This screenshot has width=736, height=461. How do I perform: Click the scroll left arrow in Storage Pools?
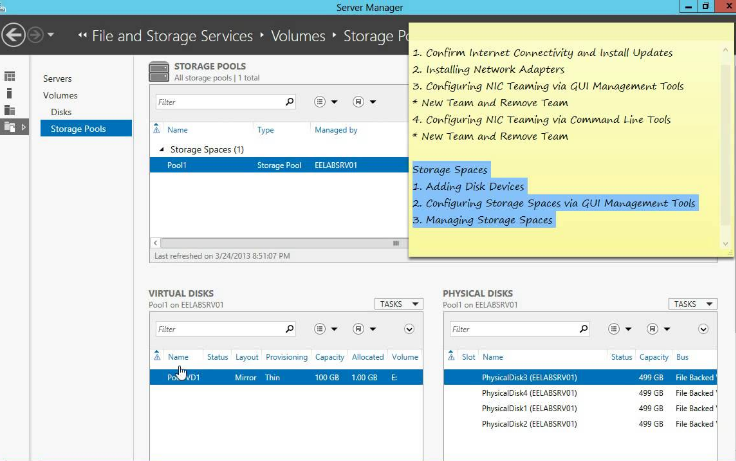click(155, 243)
